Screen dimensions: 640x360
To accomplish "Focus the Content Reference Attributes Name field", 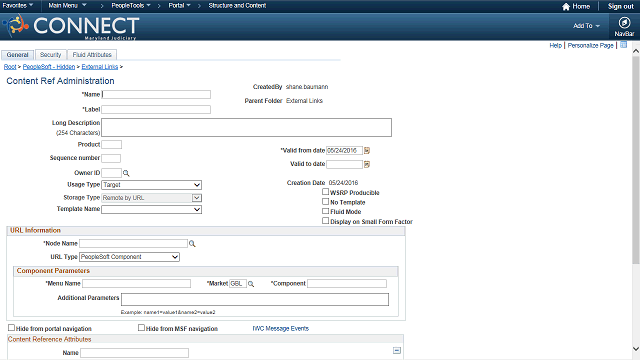I will [x=134, y=353].
